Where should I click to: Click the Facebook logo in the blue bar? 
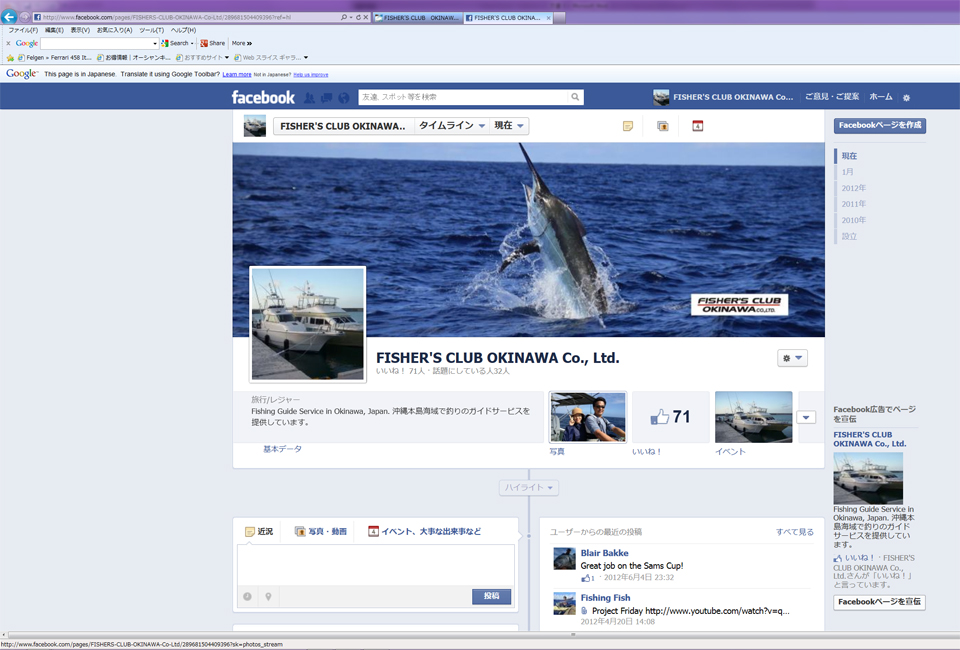(x=263, y=97)
